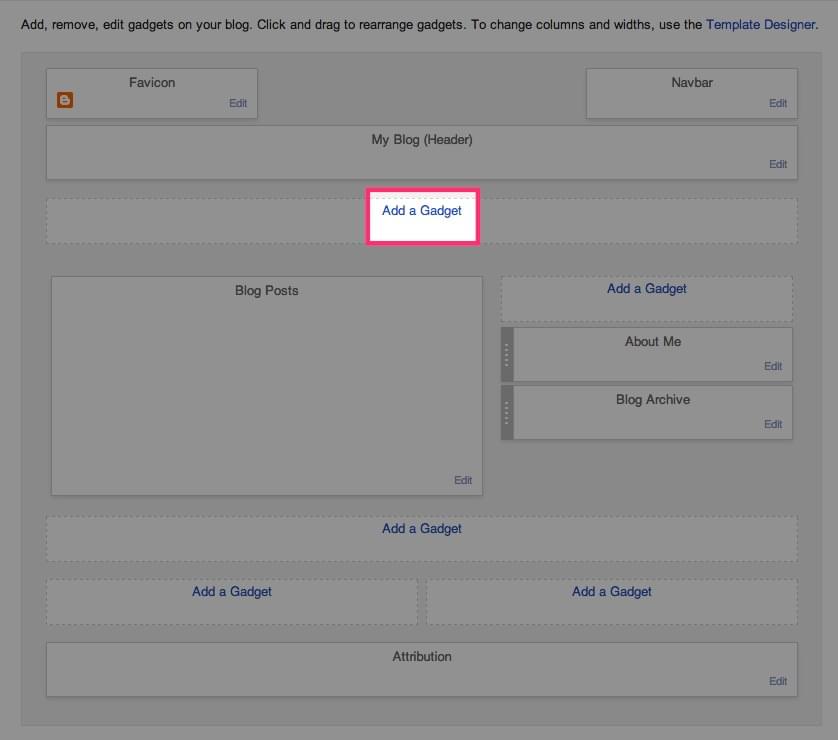Screen dimensions: 838x740
Task: Edit the Navbar gadget
Action: tap(778, 103)
